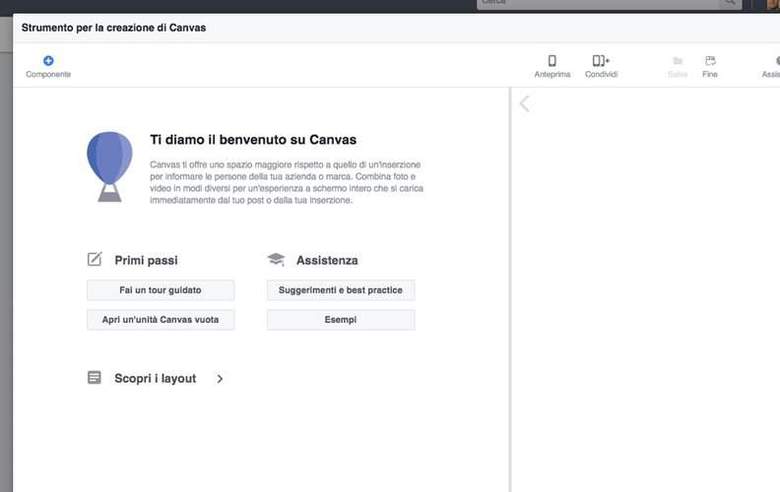
Task: Click the greyed-out Salva toolbar icon
Action: pyautogui.click(x=678, y=61)
